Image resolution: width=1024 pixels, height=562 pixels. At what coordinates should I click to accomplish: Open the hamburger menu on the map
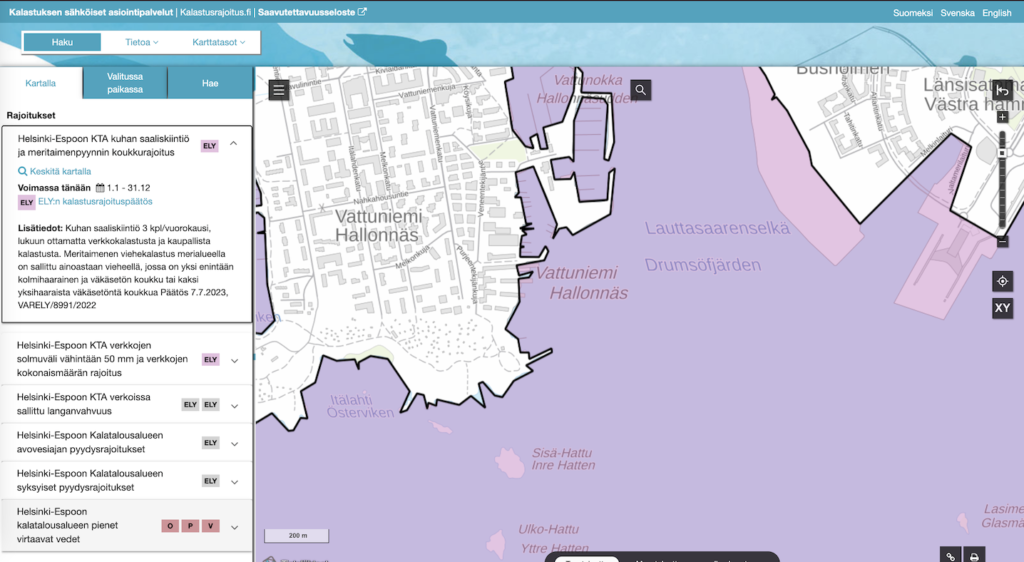[x=279, y=90]
